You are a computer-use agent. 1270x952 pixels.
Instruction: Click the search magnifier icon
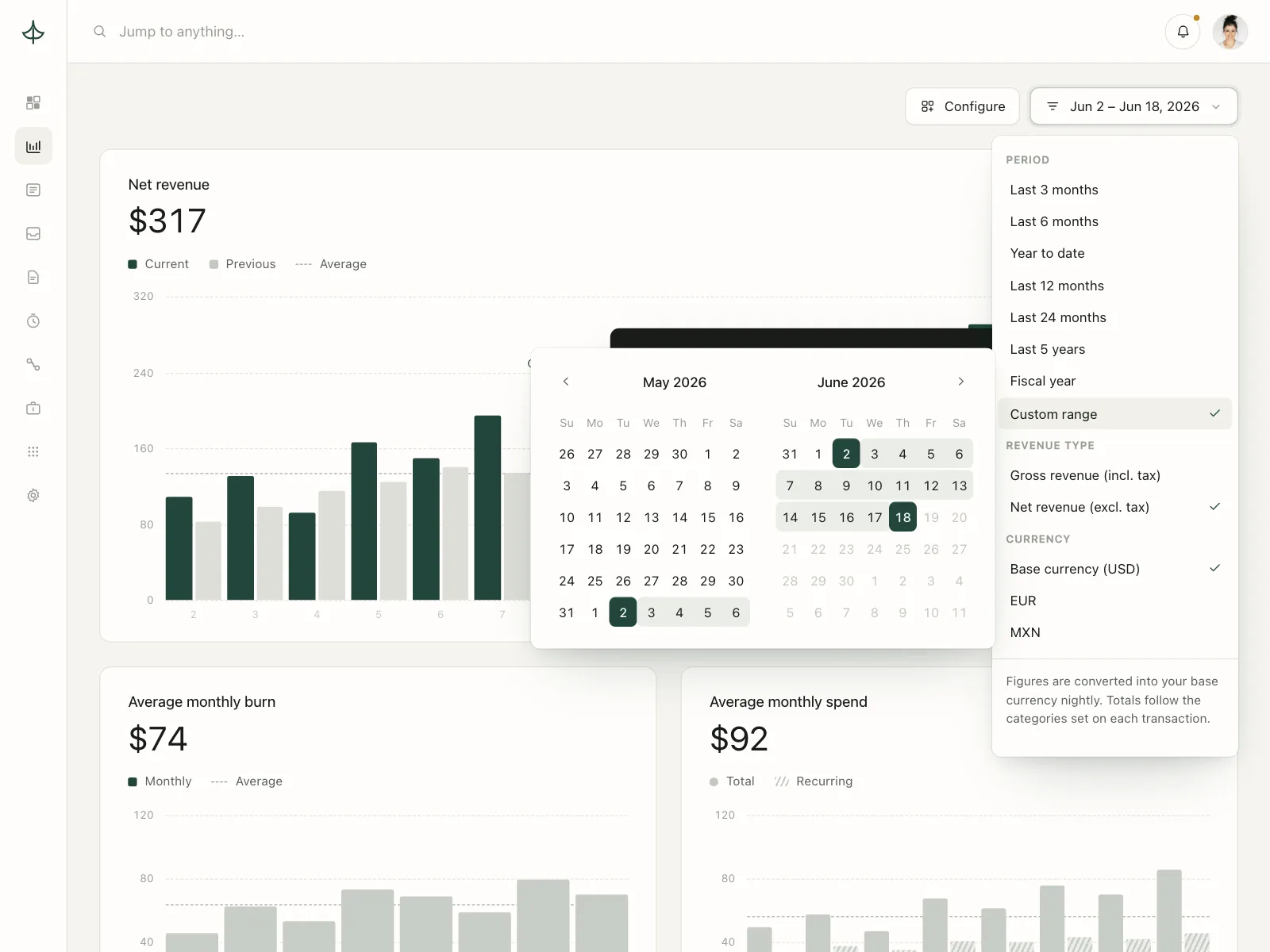tap(99, 32)
